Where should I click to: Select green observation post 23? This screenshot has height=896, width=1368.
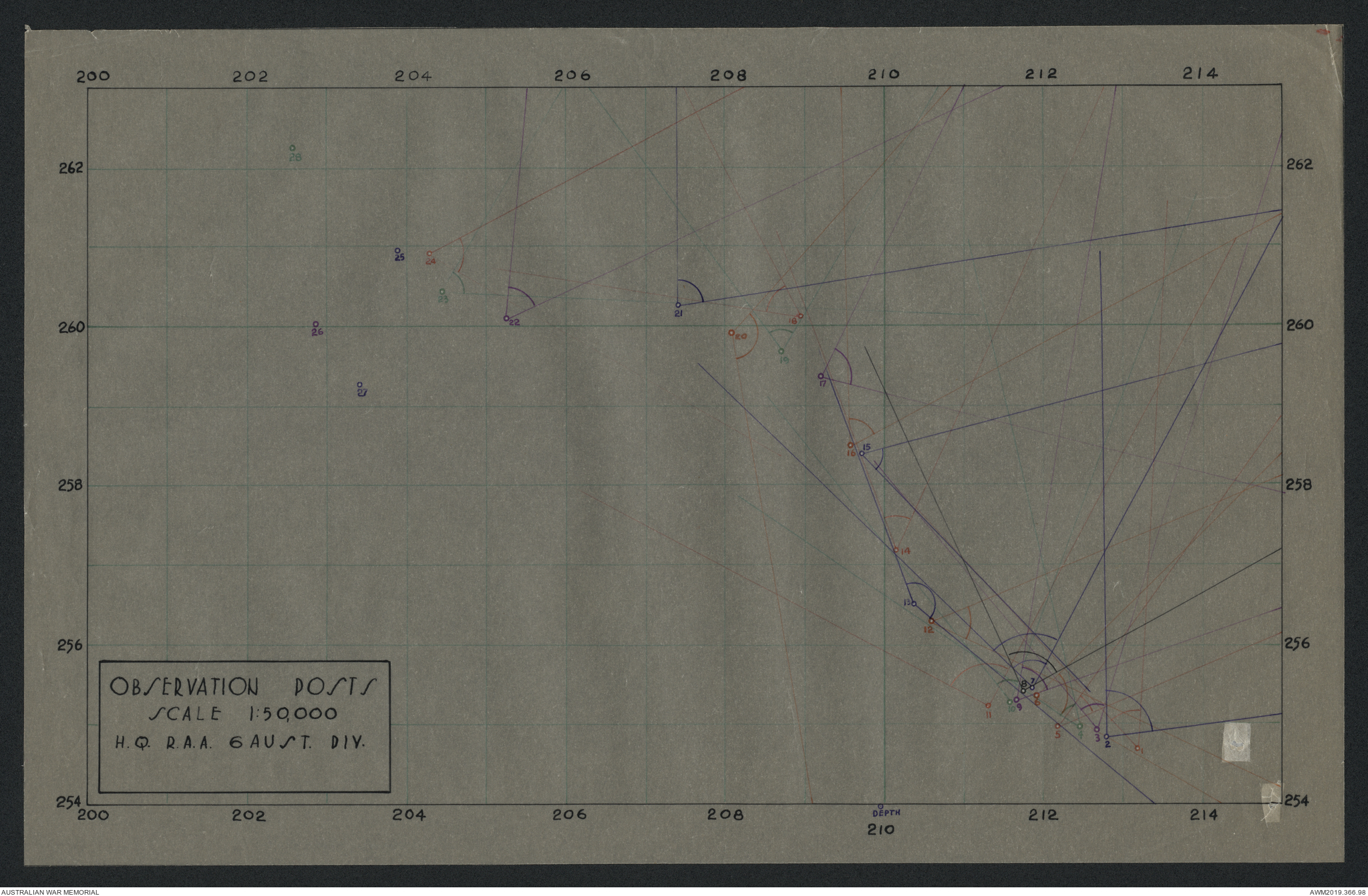[442, 291]
